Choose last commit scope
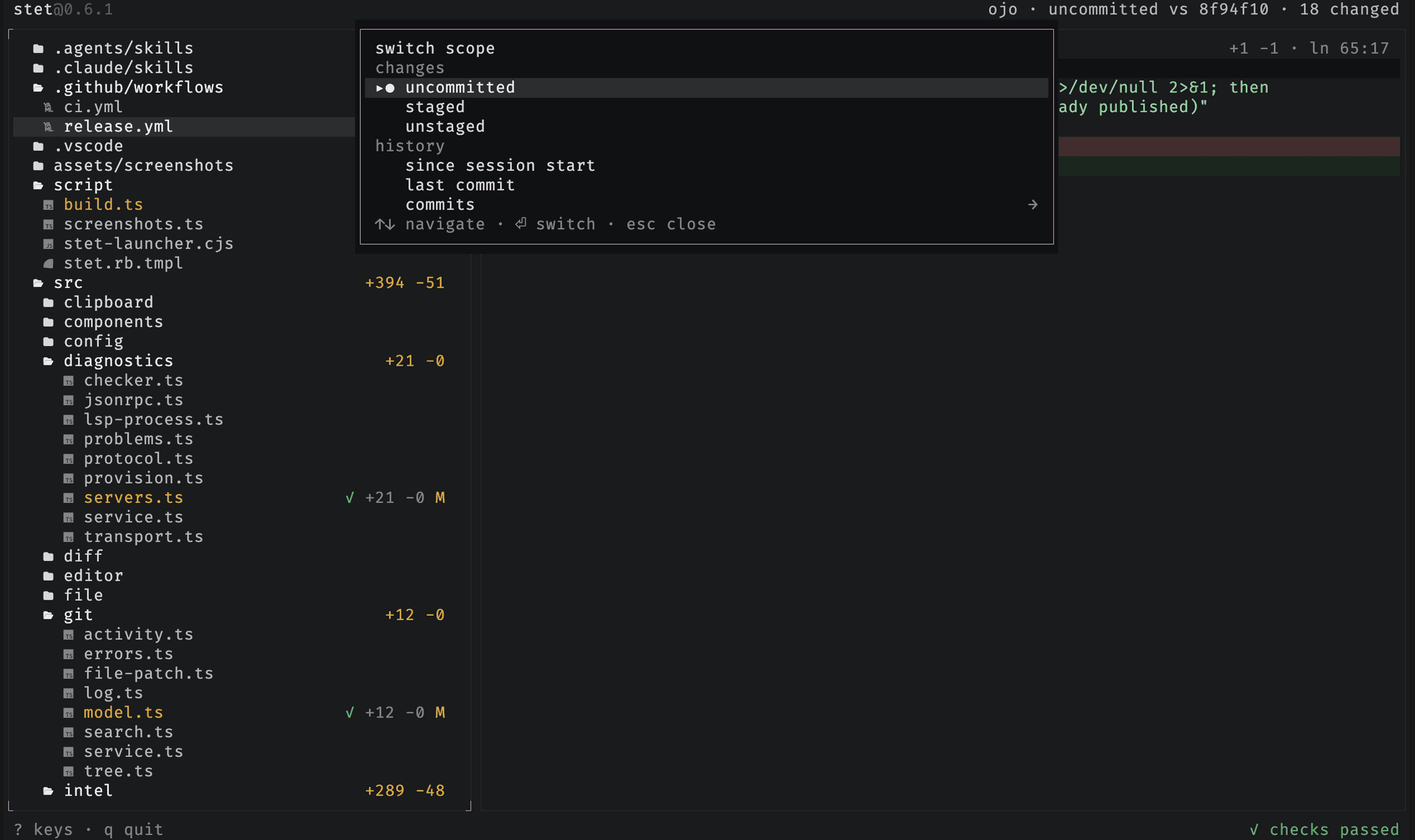The height and width of the screenshot is (840, 1415). click(x=706, y=185)
